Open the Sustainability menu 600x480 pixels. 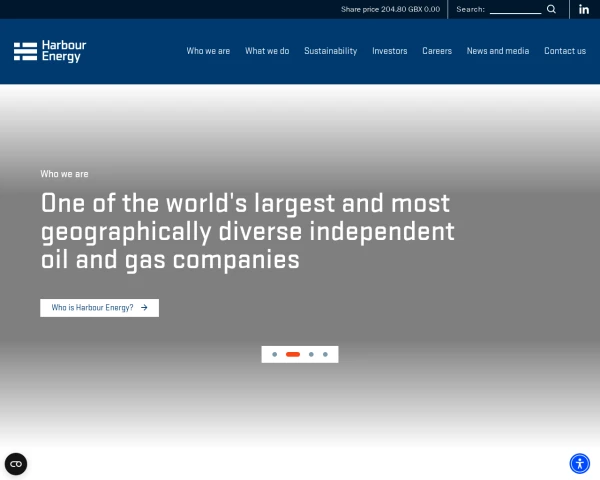point(331,51)
